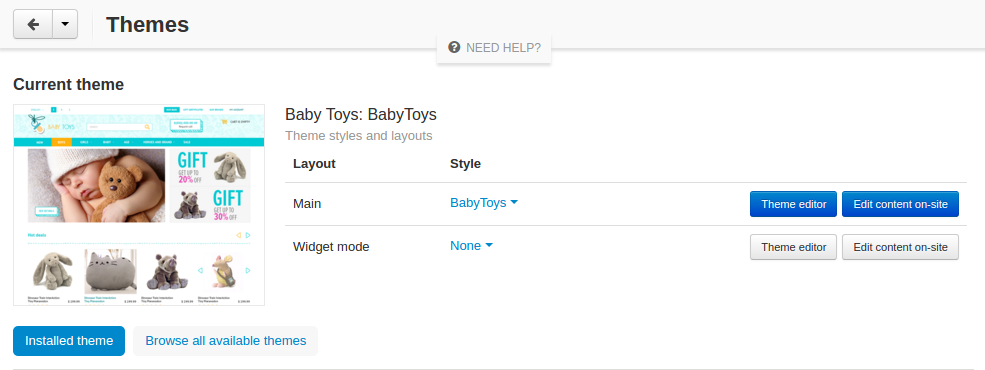Screen dimensions: 985x370
Task: Click Edit content on-site for Widget mode
Action: [900, 247]
